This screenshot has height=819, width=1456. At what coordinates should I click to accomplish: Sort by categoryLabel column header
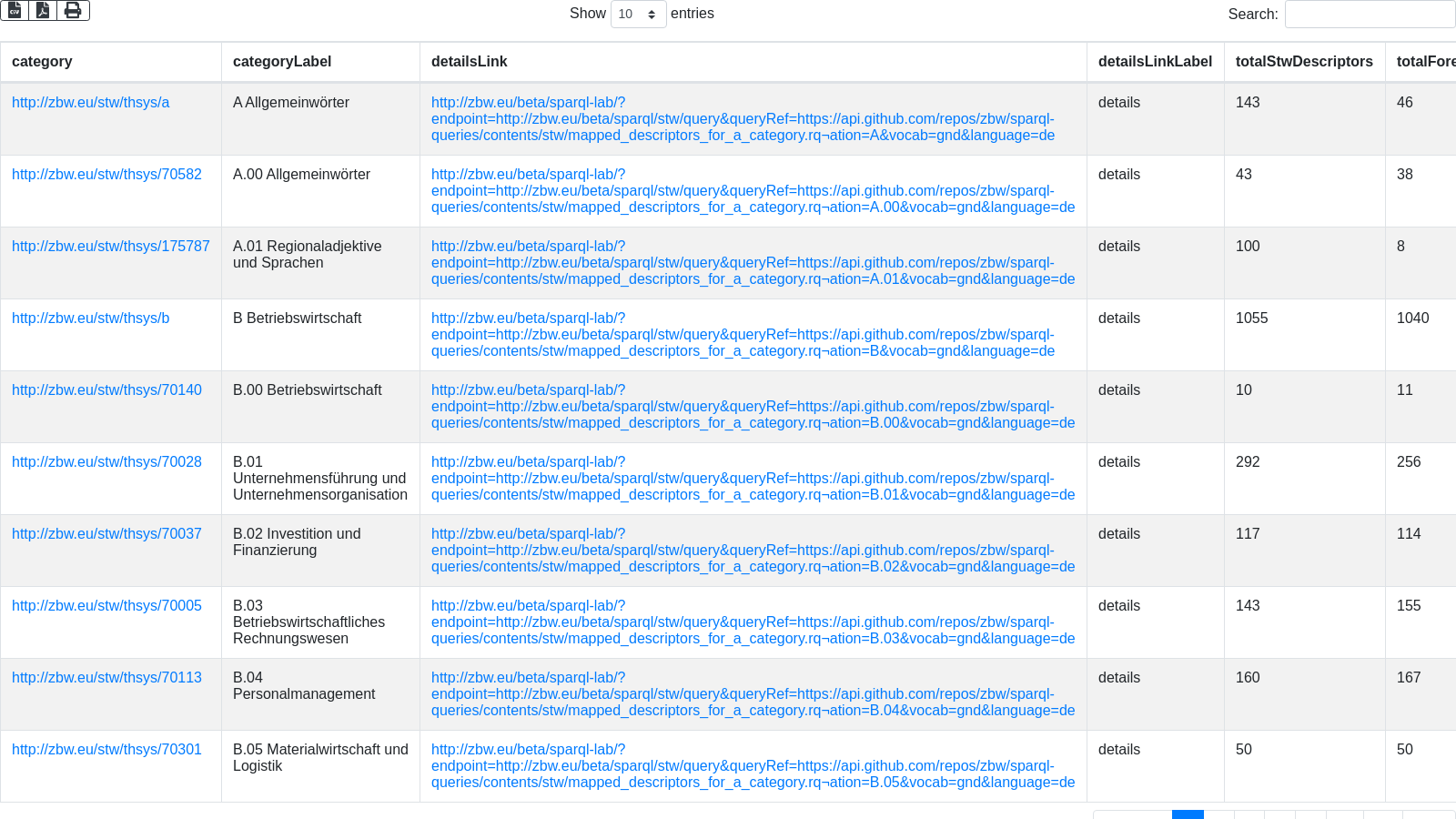click(x=282, y=62)
